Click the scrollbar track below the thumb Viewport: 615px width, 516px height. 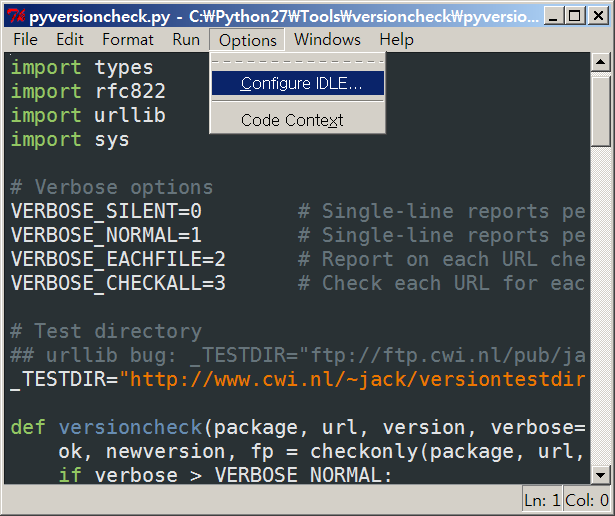[600, 306]
